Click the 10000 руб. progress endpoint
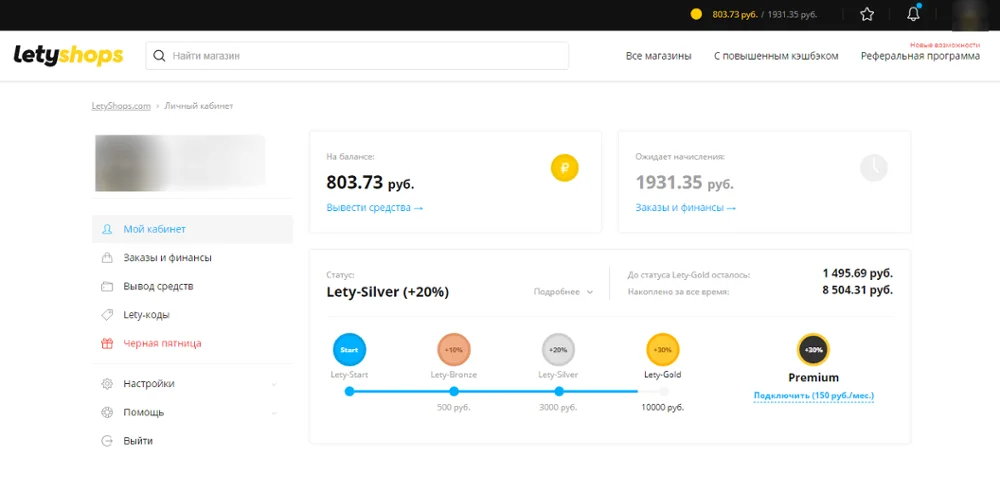 point(663,392)
